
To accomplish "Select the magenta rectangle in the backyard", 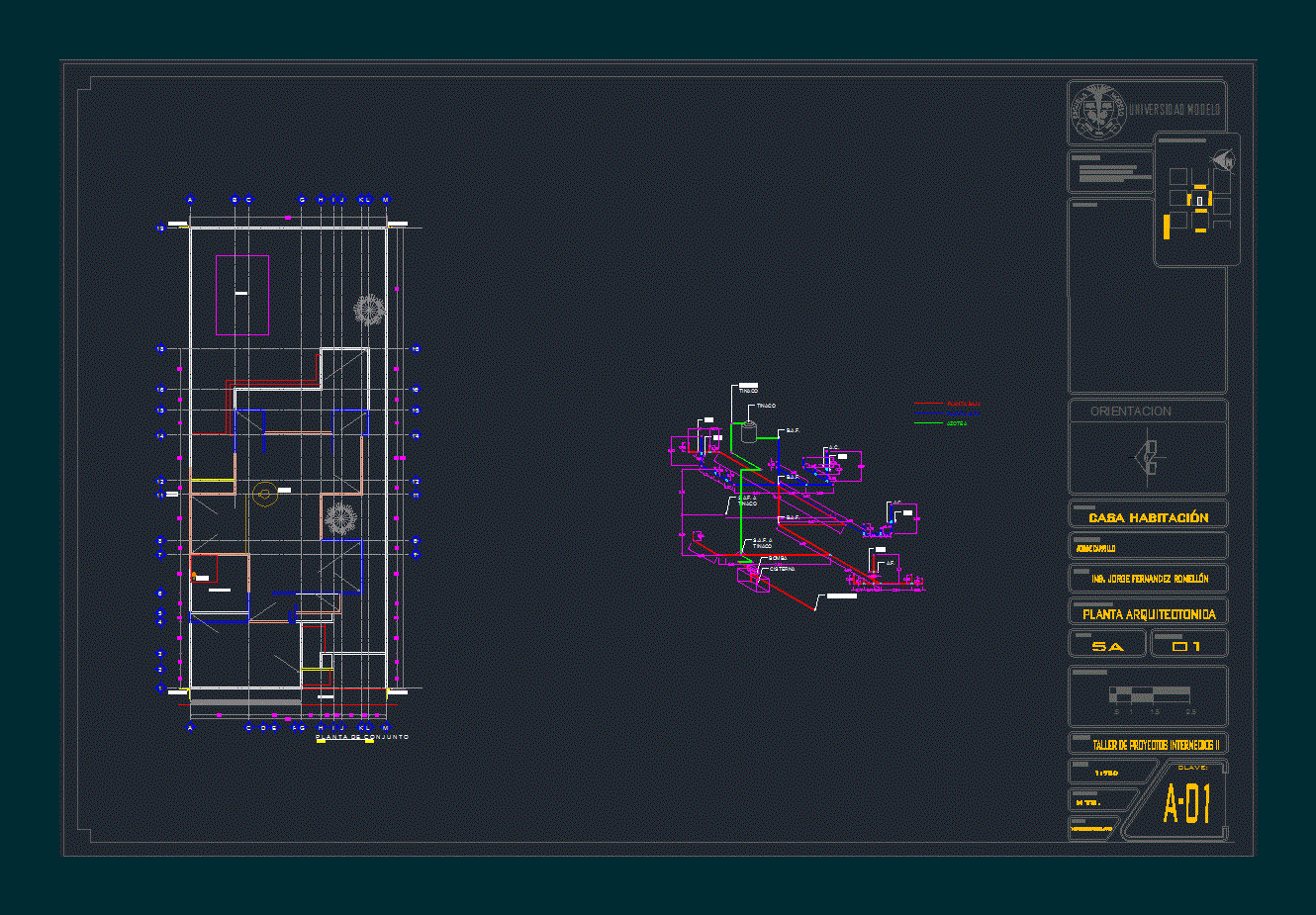I will tap(242, 295).
